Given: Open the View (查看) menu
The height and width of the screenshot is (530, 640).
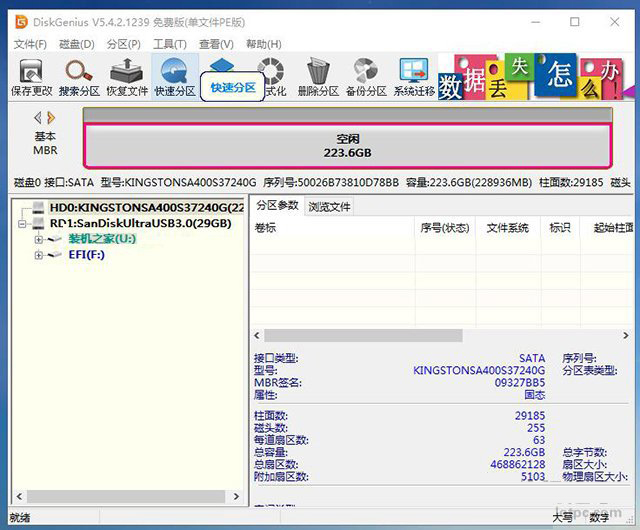Looking at the screenshot, I should pyautogui.click(x=216, y=44).
